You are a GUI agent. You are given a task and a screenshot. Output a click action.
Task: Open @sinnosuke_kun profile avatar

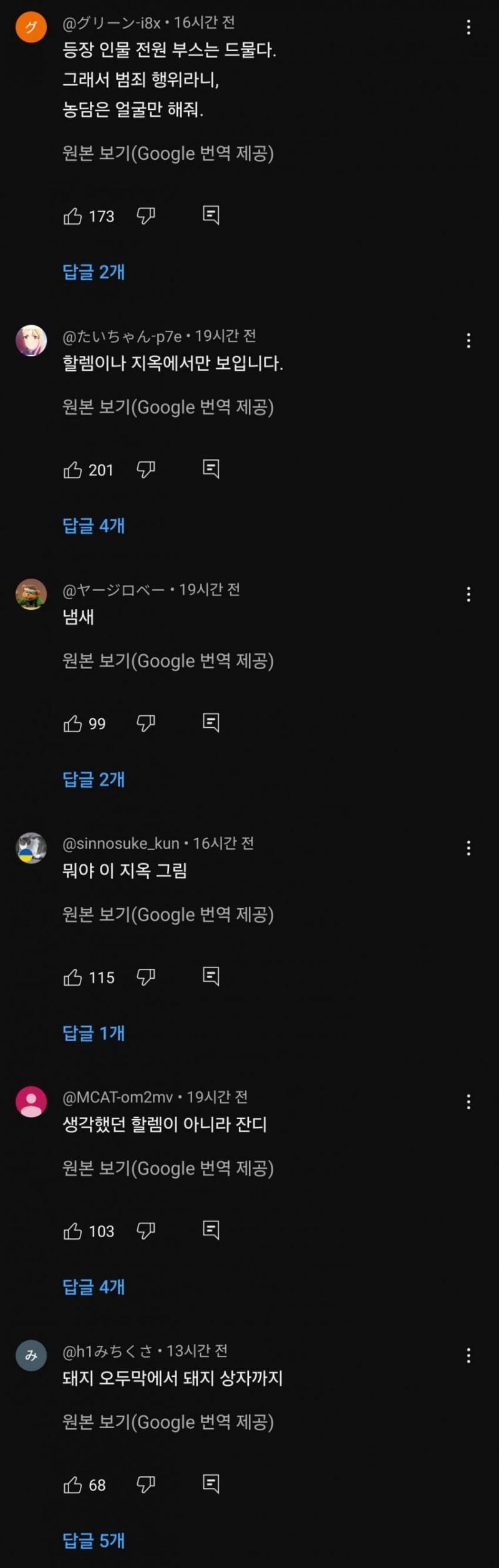pos(31,848)
